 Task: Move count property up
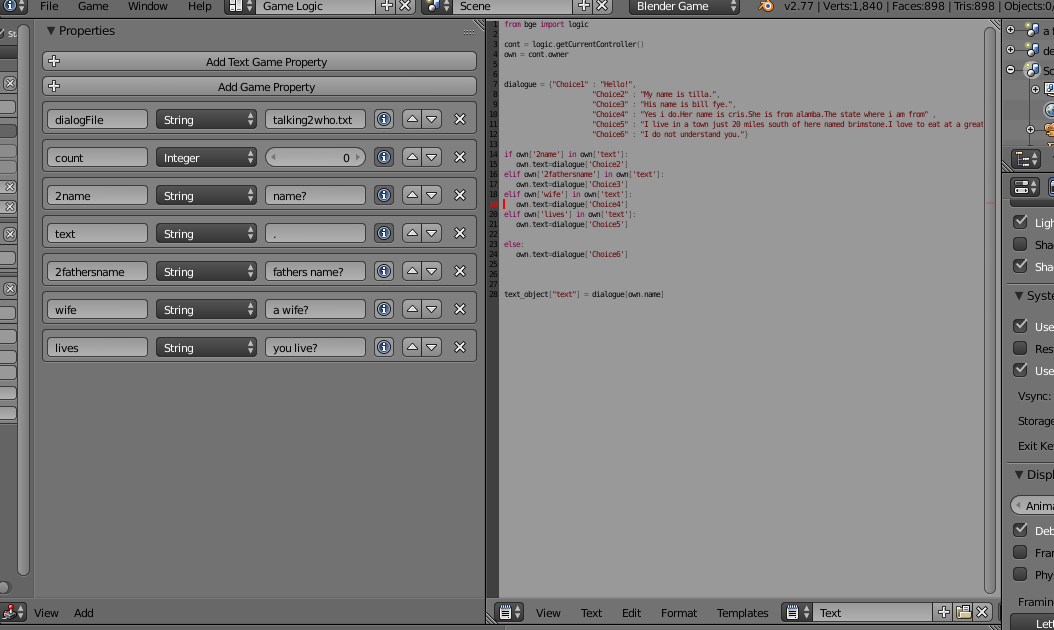pos(412,157)
